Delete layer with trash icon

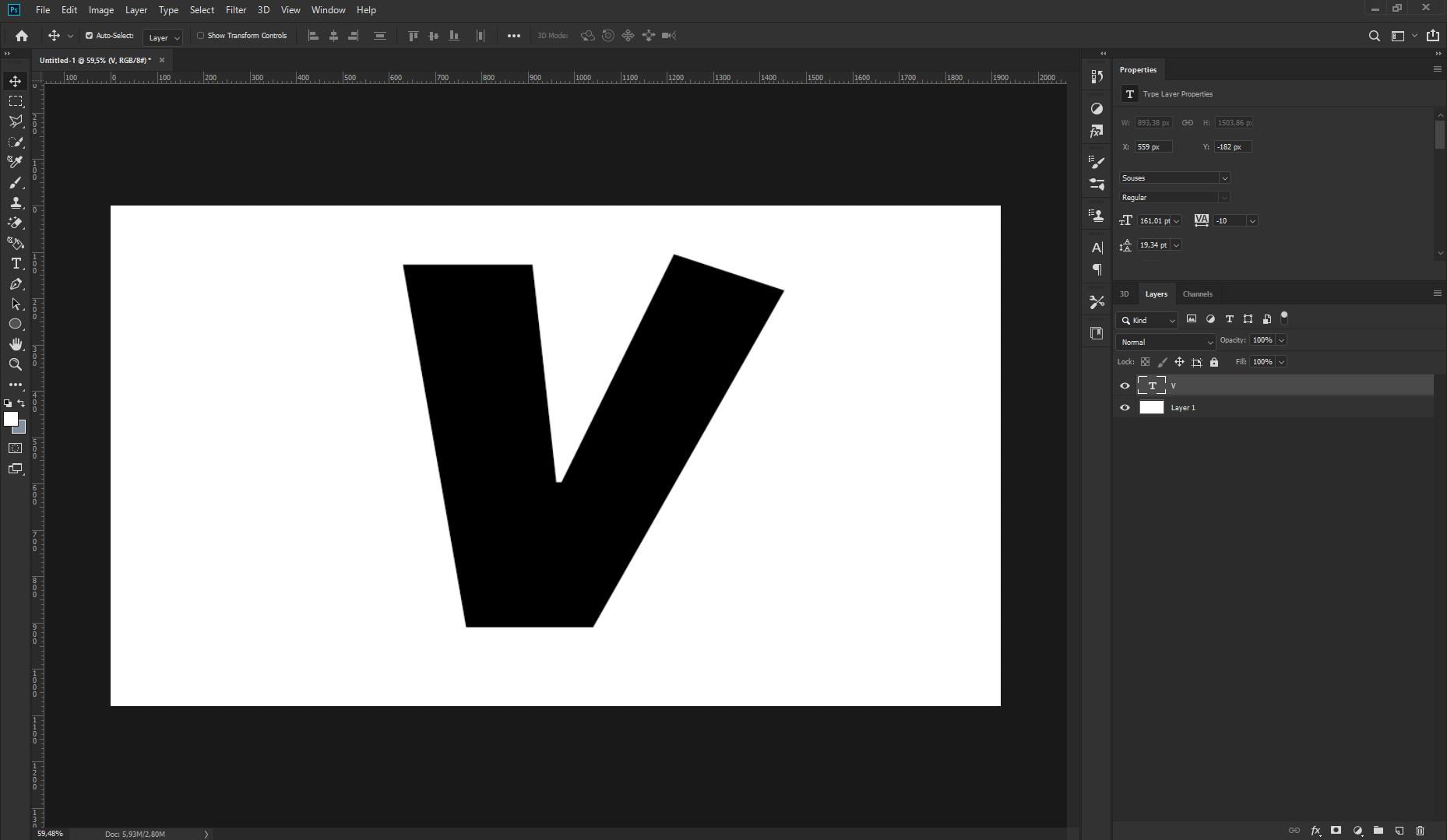1420,831
